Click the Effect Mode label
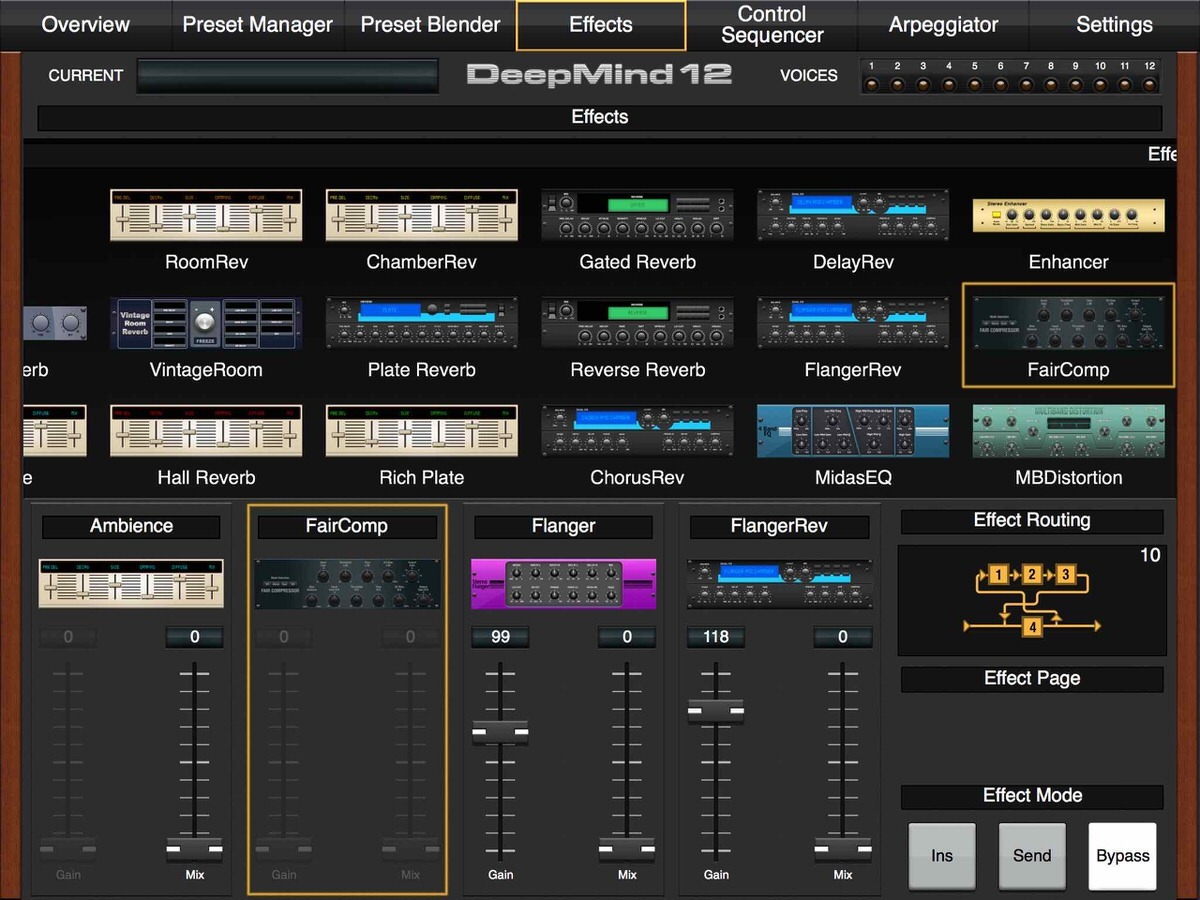 point(1032,796)
